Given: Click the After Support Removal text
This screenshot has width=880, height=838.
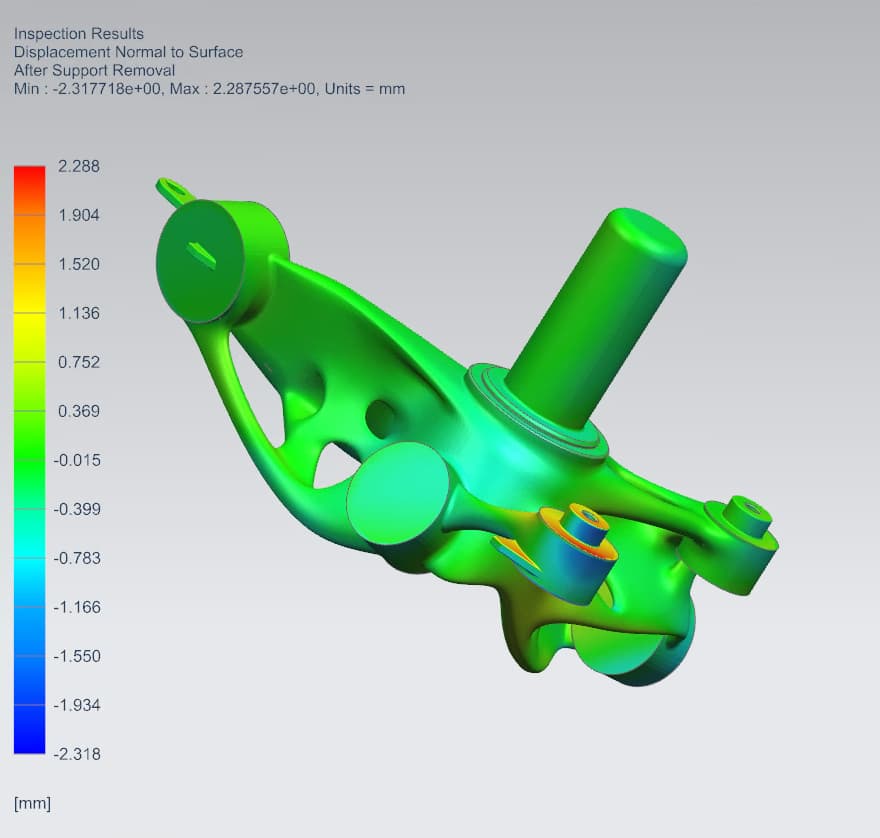Looking at the screenshot, I should click(x=94, y=71).
